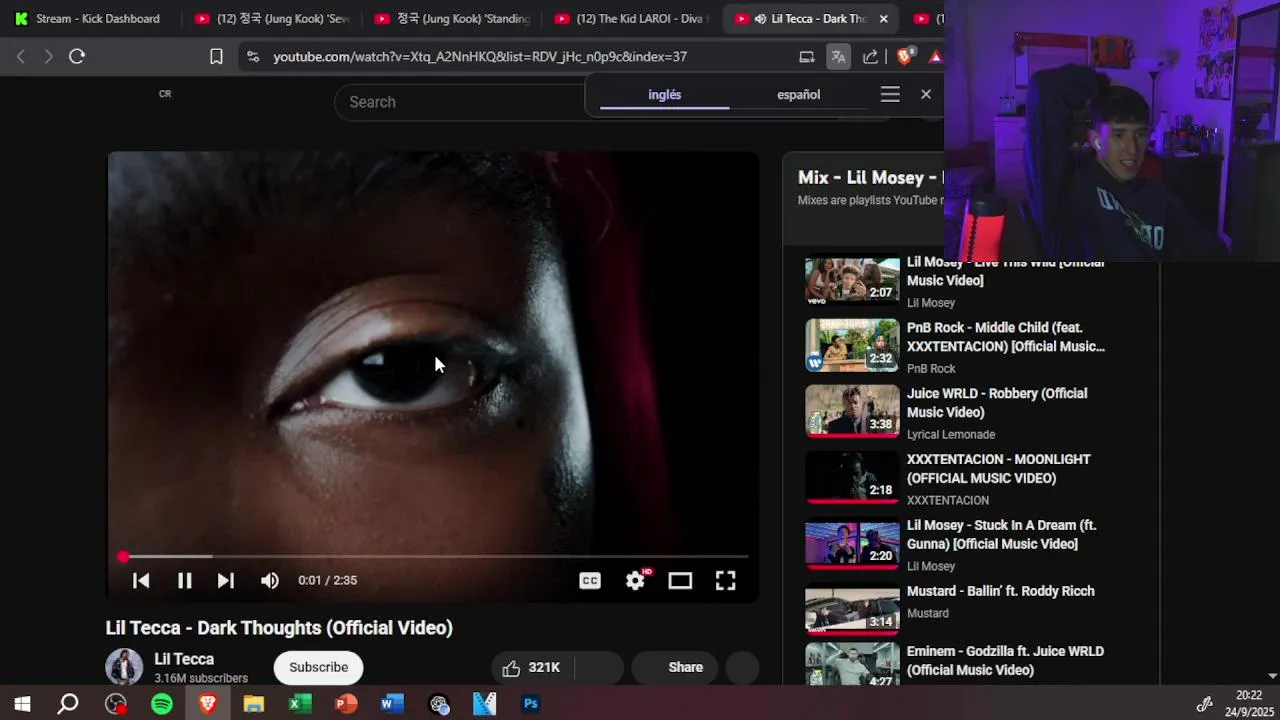The image size is (1280, 720).
Task: Play Juice WRLD - Robbery thumbnail
Action: [x=852, y=411]
